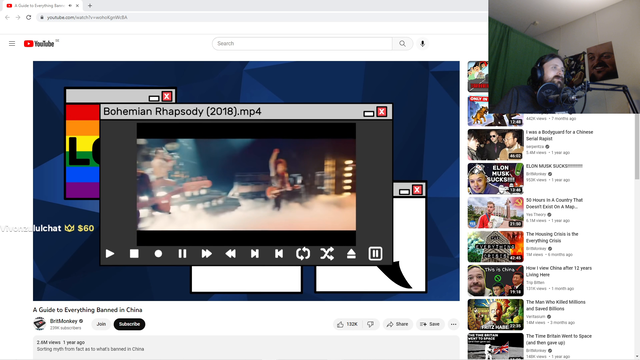The width and height of the screenshot is (640, 360).
Task: Click the eject icon
Action: [x=351, y=254]
